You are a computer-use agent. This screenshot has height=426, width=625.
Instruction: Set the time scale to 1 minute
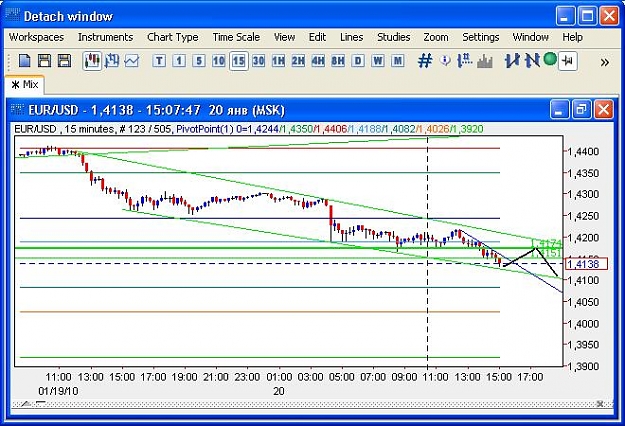click(x=179, y=61)
